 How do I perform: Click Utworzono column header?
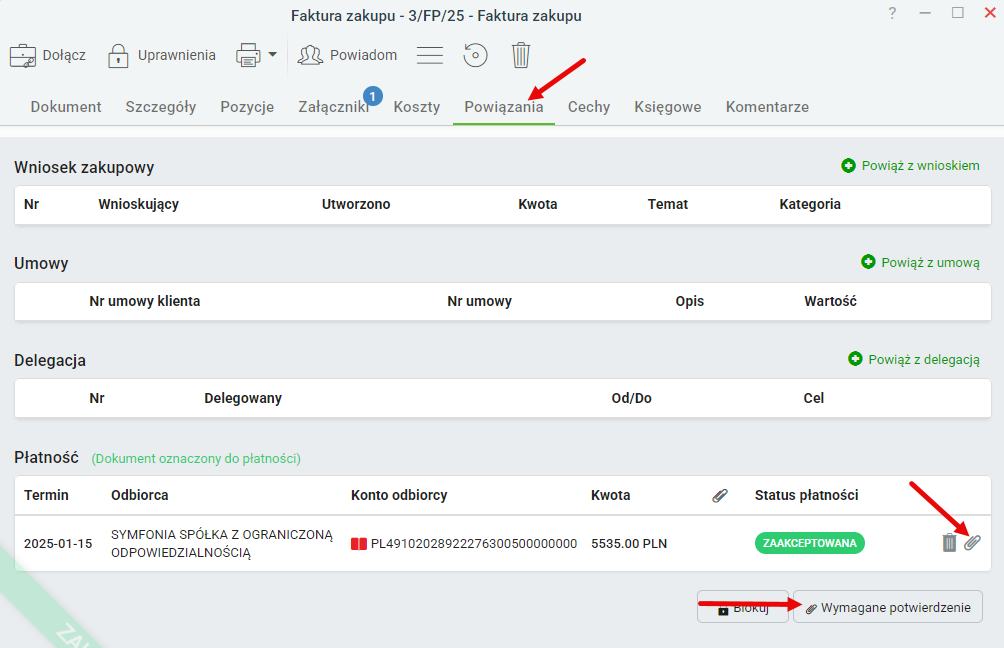(356, 204)
